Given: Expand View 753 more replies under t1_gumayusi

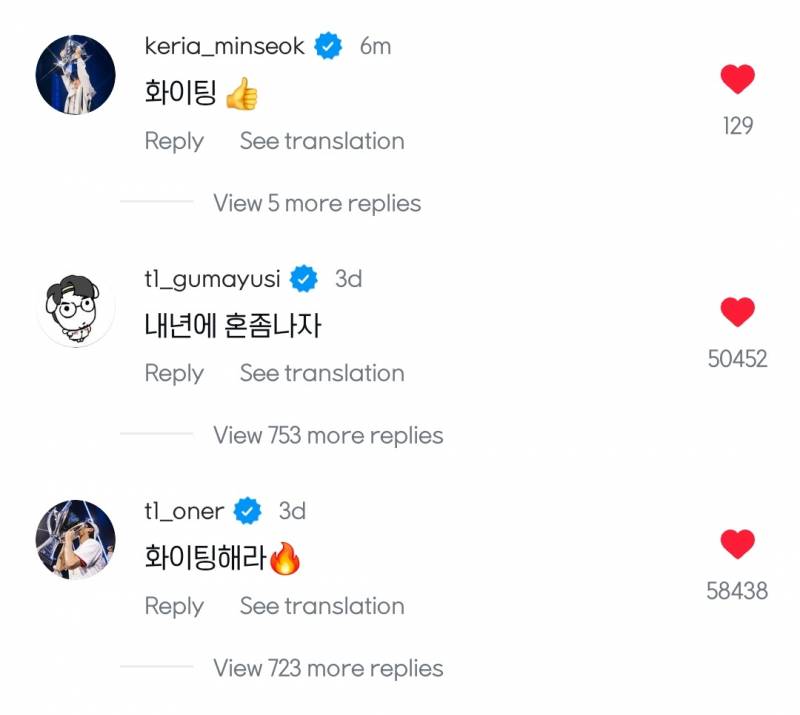Looking at the screenshot, I should tap(326, 435).
